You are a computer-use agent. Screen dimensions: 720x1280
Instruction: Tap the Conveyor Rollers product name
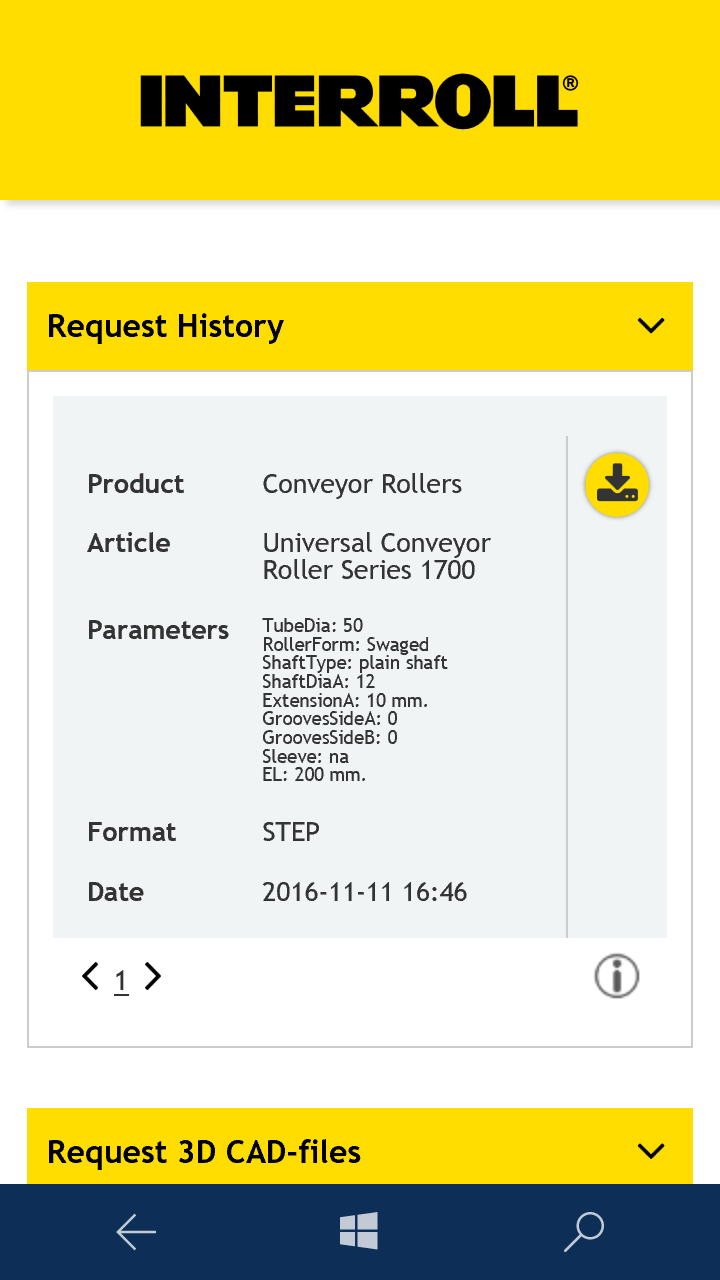click(362, 485)
